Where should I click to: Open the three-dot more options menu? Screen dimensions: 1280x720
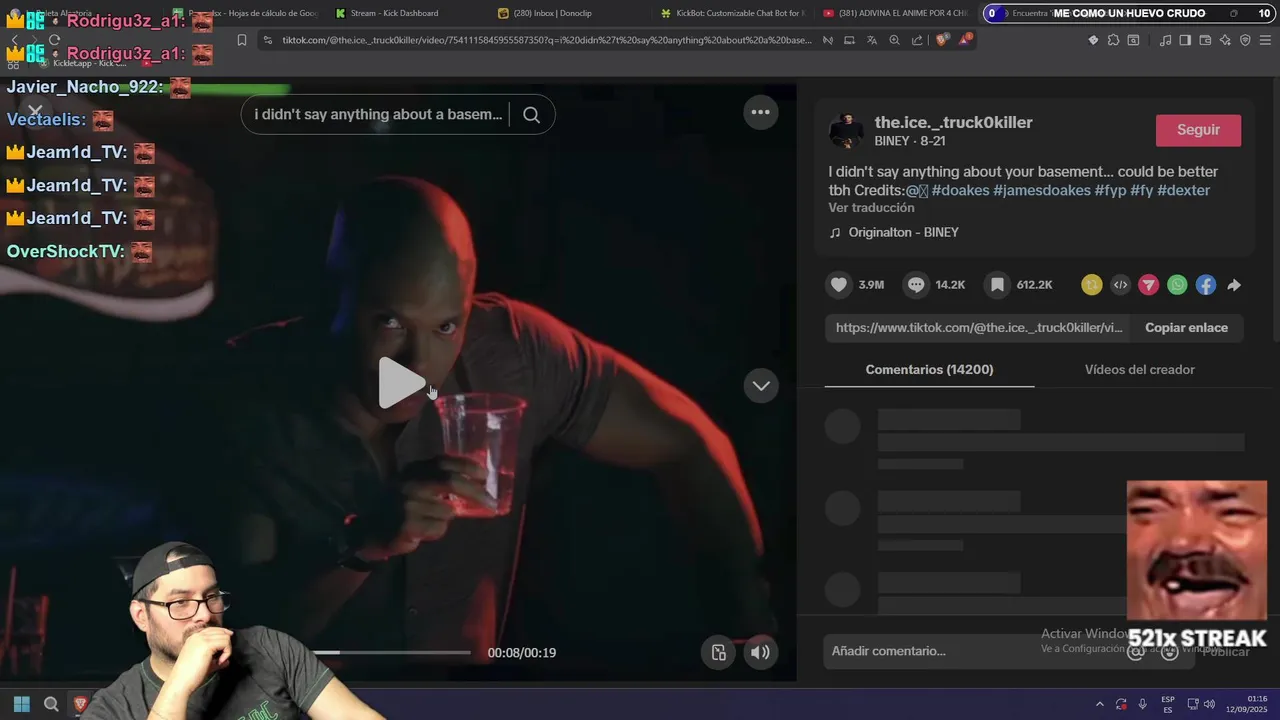pyautogui.click(x=760, y=112)
